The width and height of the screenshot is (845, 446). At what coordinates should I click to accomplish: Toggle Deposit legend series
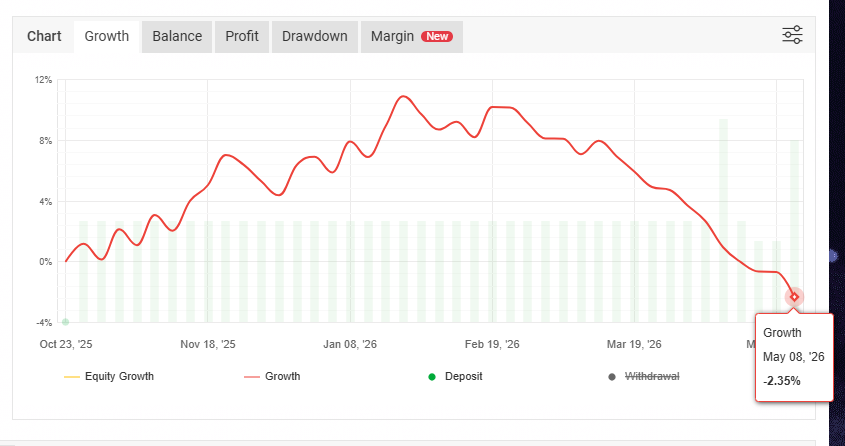(455, 377)
